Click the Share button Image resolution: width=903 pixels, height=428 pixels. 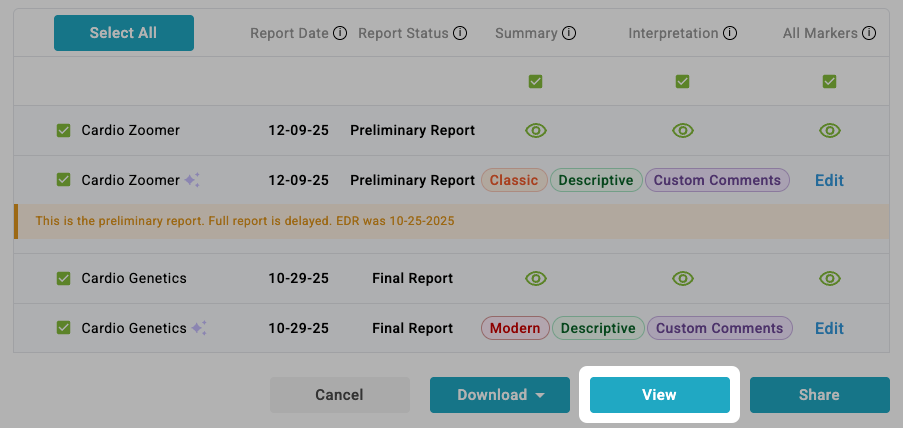click(x=819, y=395)
